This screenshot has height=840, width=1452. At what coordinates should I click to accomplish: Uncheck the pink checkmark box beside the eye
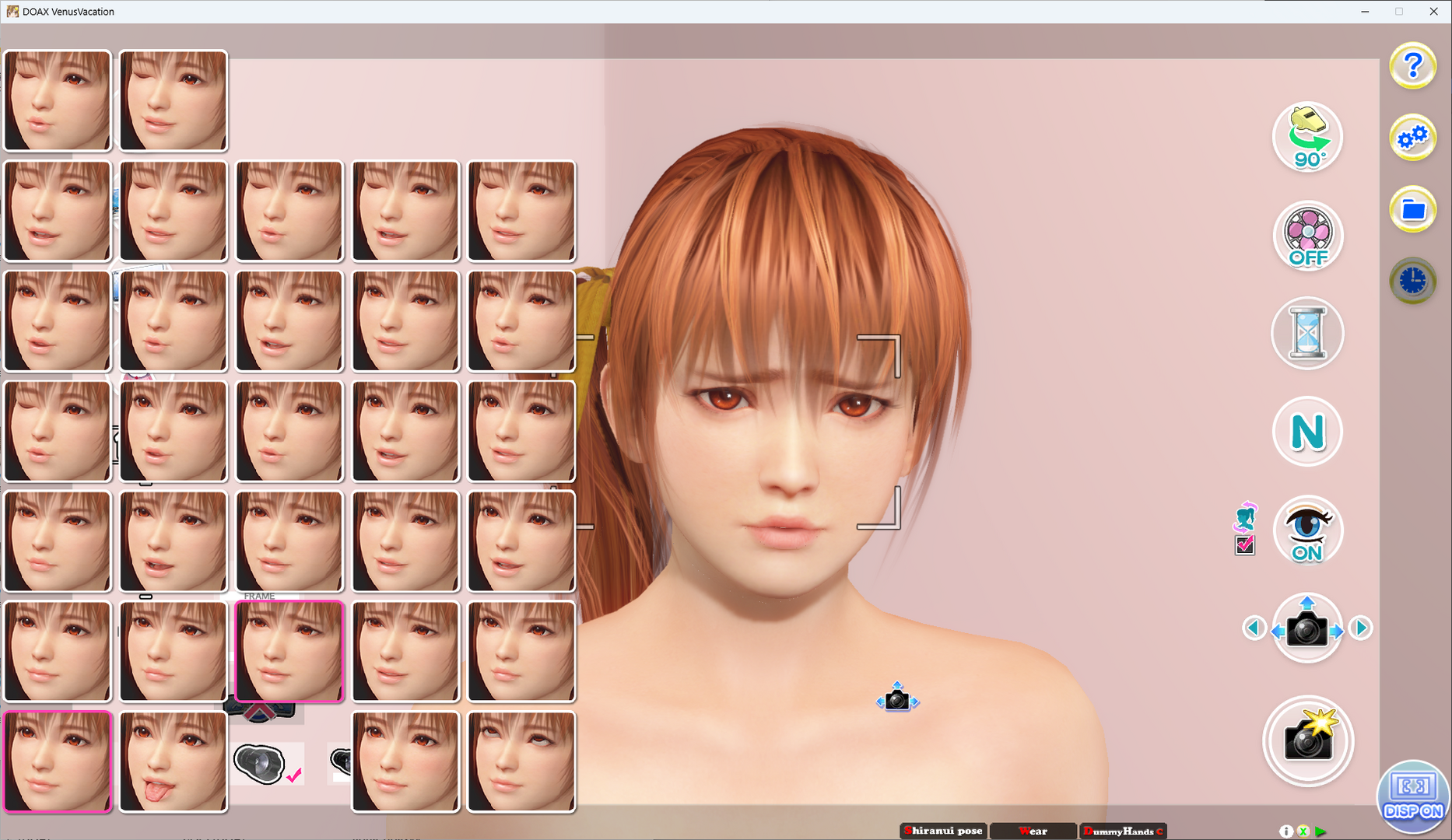click(1244, 545)
